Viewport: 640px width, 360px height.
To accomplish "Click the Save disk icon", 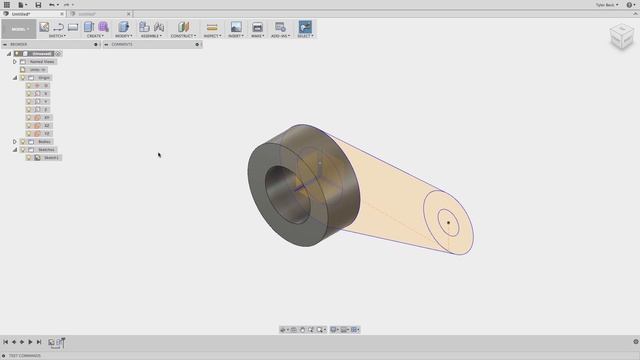I will pos(38,5).
